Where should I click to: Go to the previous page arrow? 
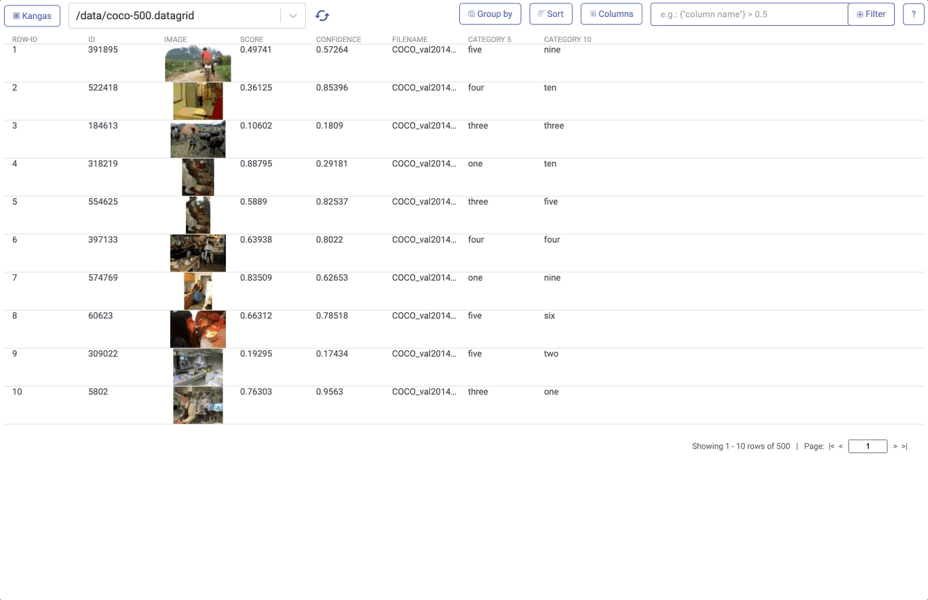841,447
